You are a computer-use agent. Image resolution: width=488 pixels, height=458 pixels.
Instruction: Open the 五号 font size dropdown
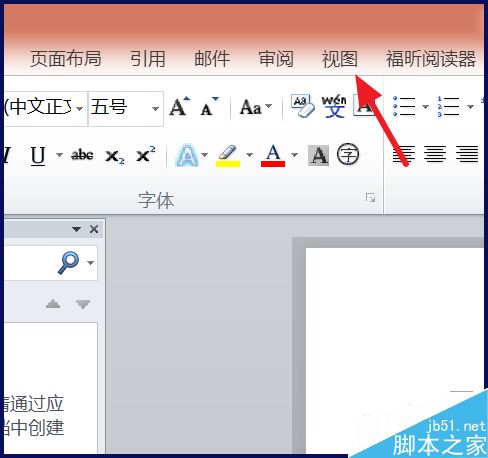coord(155,109)
